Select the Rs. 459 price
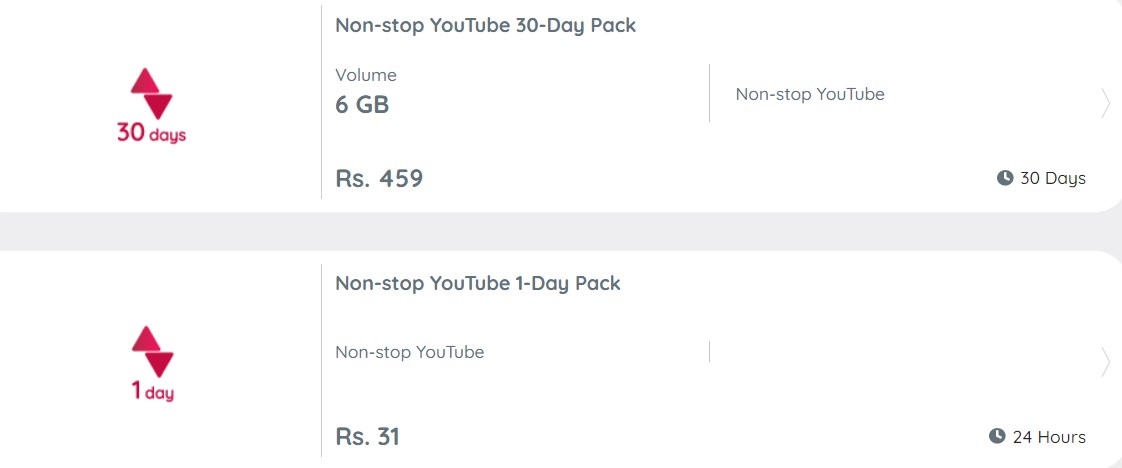Viewport: 1122px width, 468px height. tap(379, 178)
